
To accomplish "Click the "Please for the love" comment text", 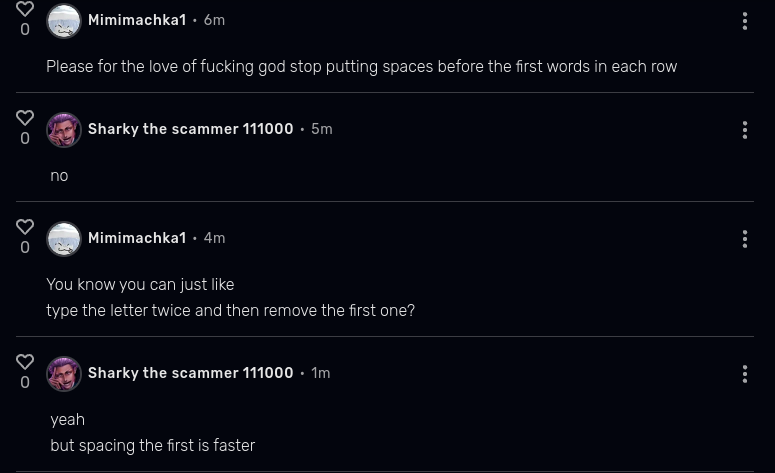I will click(x=361, y=67).
